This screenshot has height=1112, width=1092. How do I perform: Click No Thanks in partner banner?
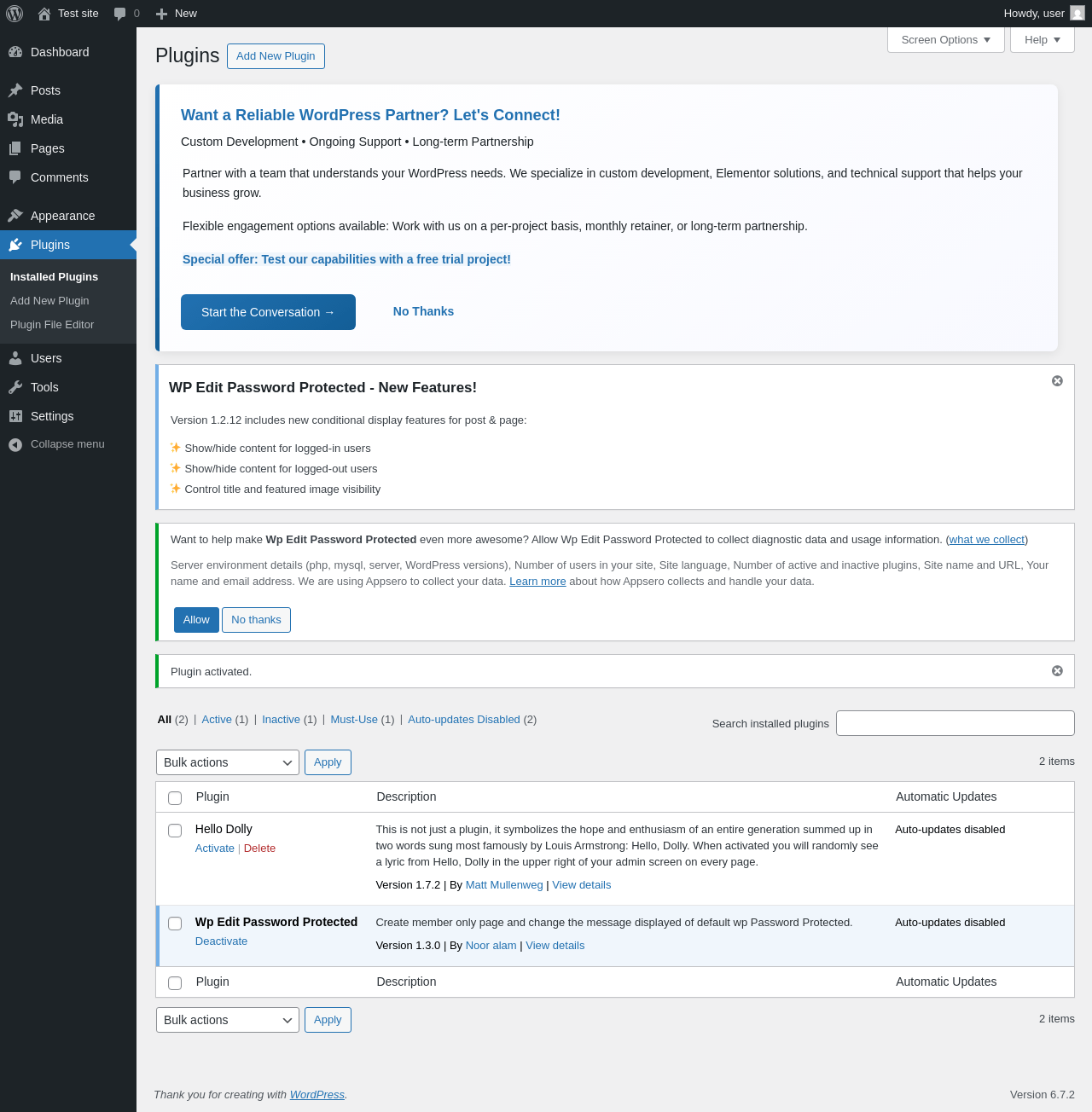click(x=423, y=311)
